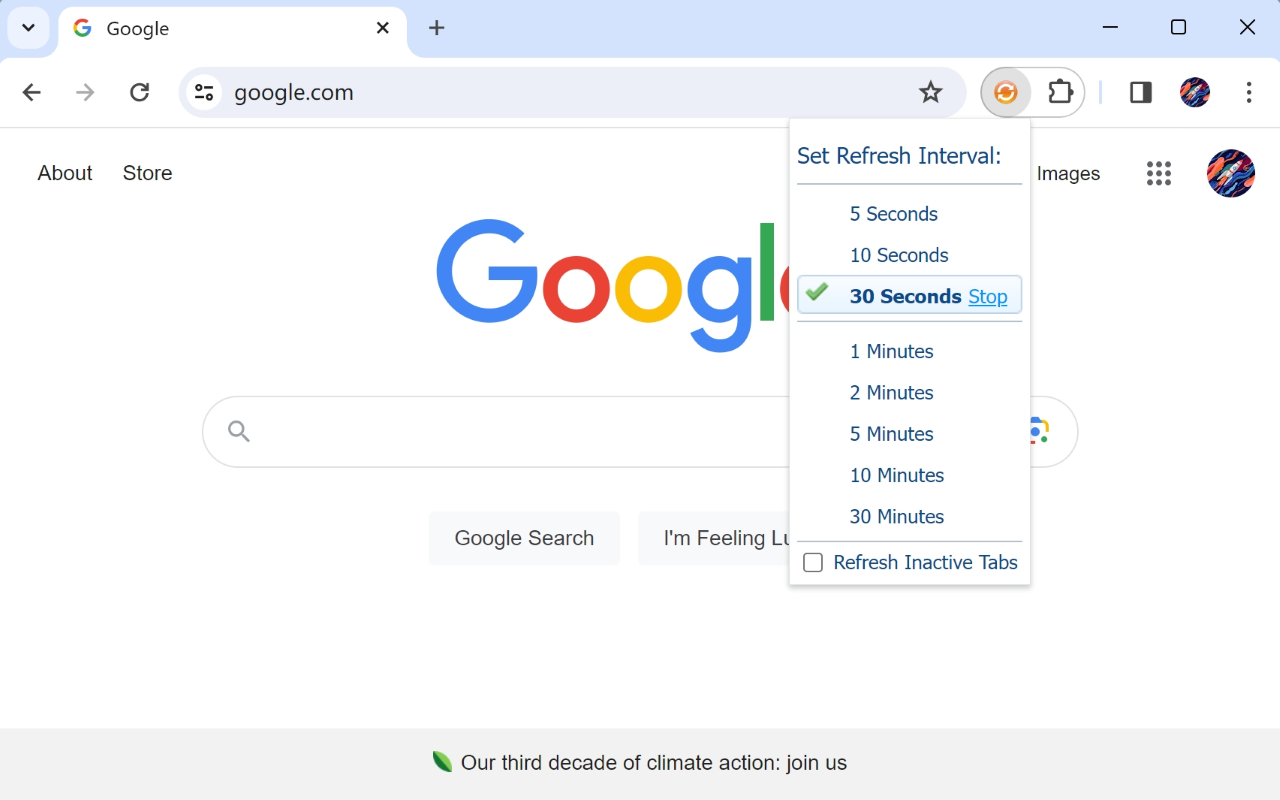Pick the 30 Minutes refresh option
1280x800 pixels.
click(x=896, y=517)
